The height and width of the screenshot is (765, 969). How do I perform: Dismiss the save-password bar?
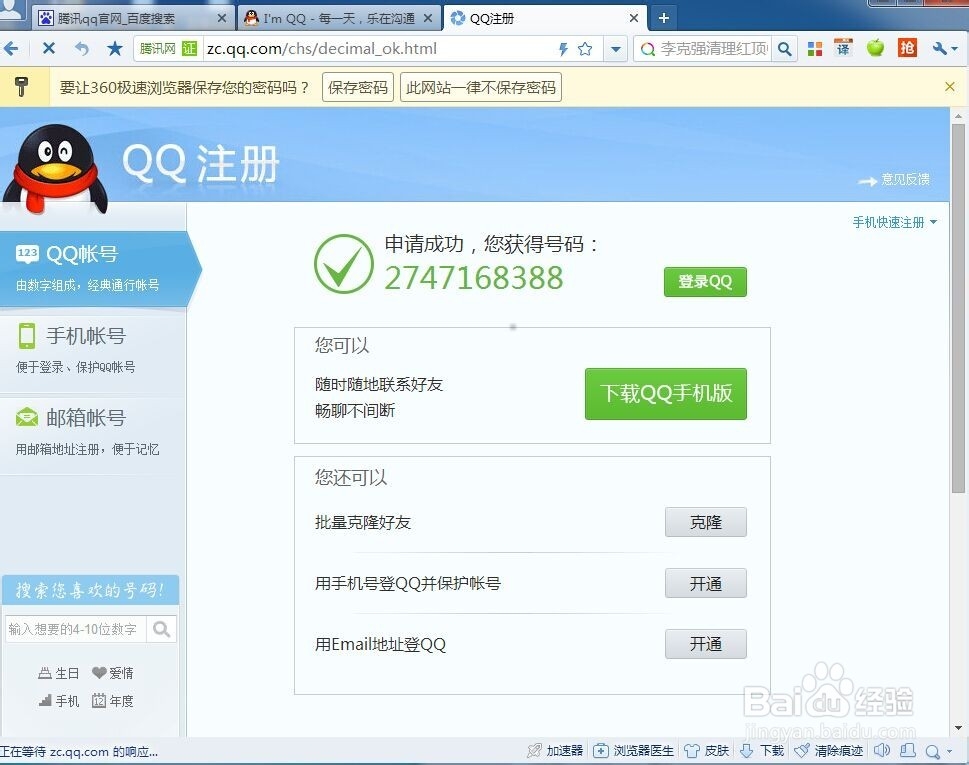(x=950, y=87)
